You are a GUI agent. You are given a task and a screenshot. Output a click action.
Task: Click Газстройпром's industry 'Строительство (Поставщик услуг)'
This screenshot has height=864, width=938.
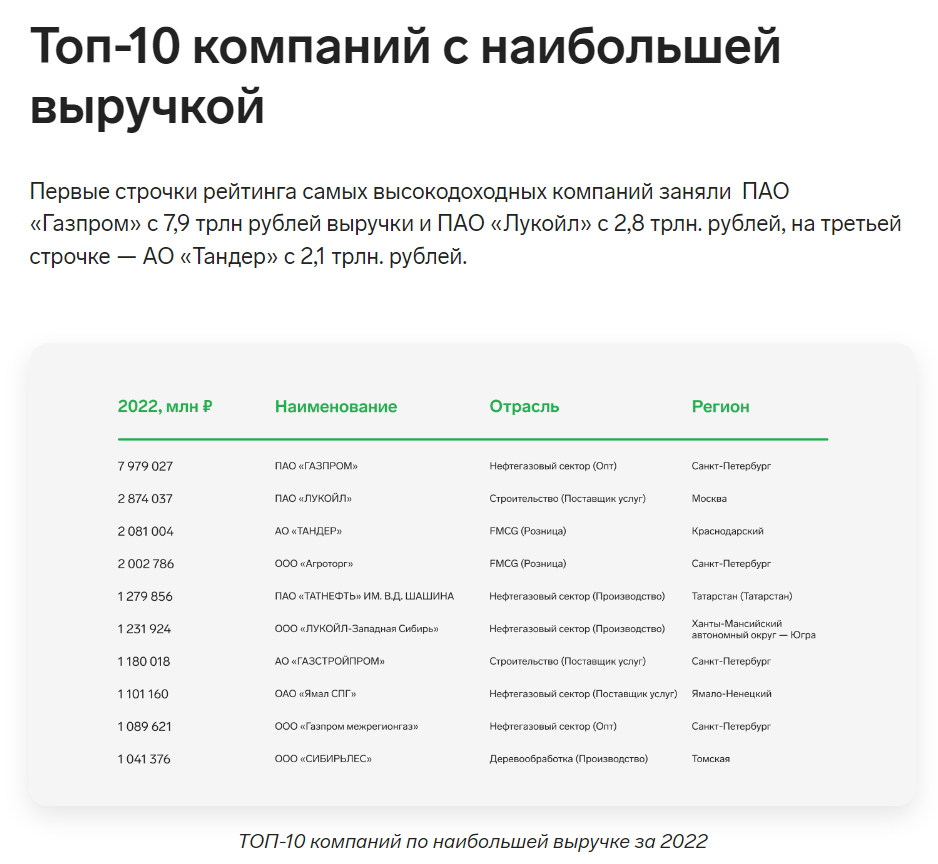tap(568, 662)
